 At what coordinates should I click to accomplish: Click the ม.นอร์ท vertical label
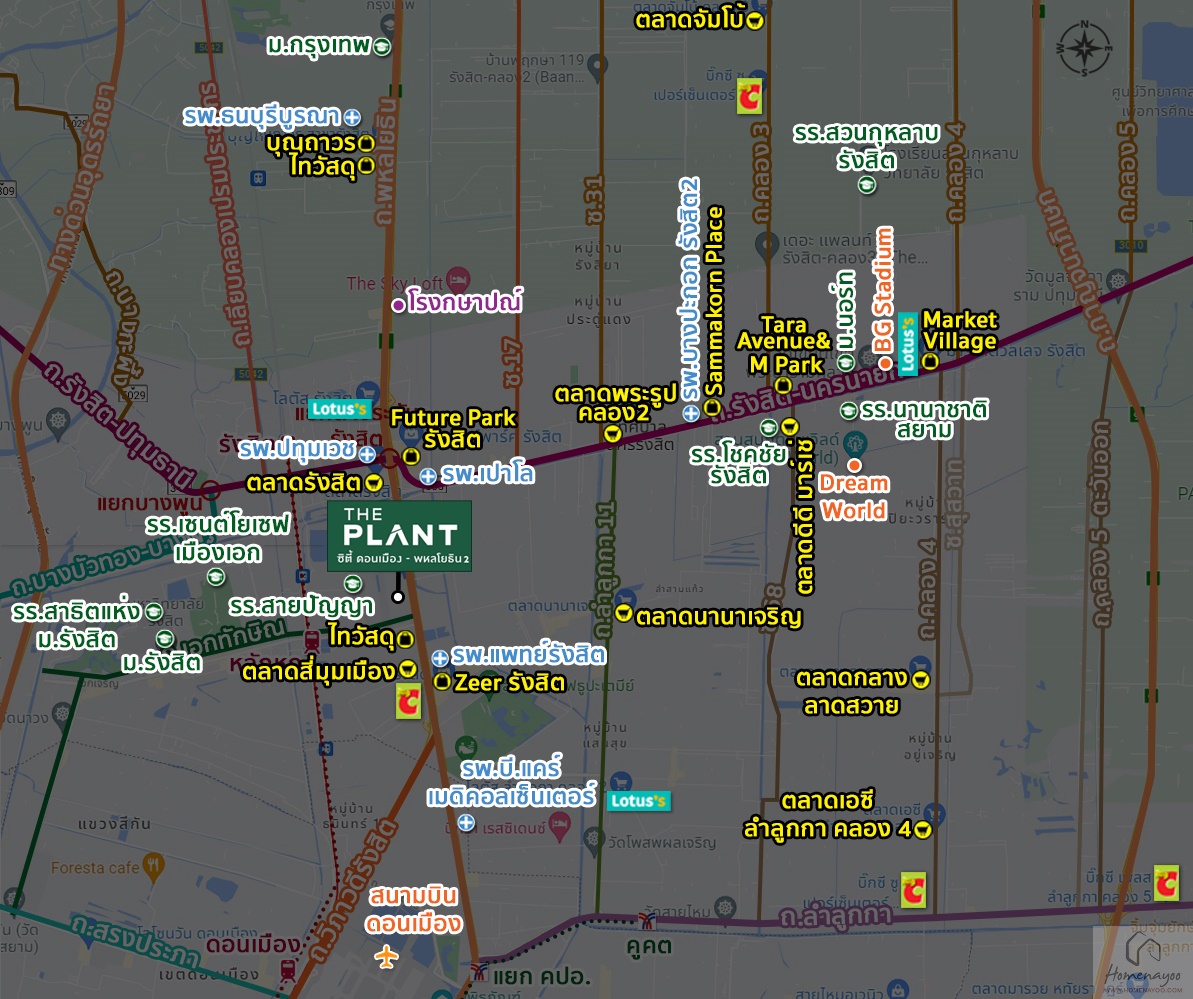tap(846, 310)
